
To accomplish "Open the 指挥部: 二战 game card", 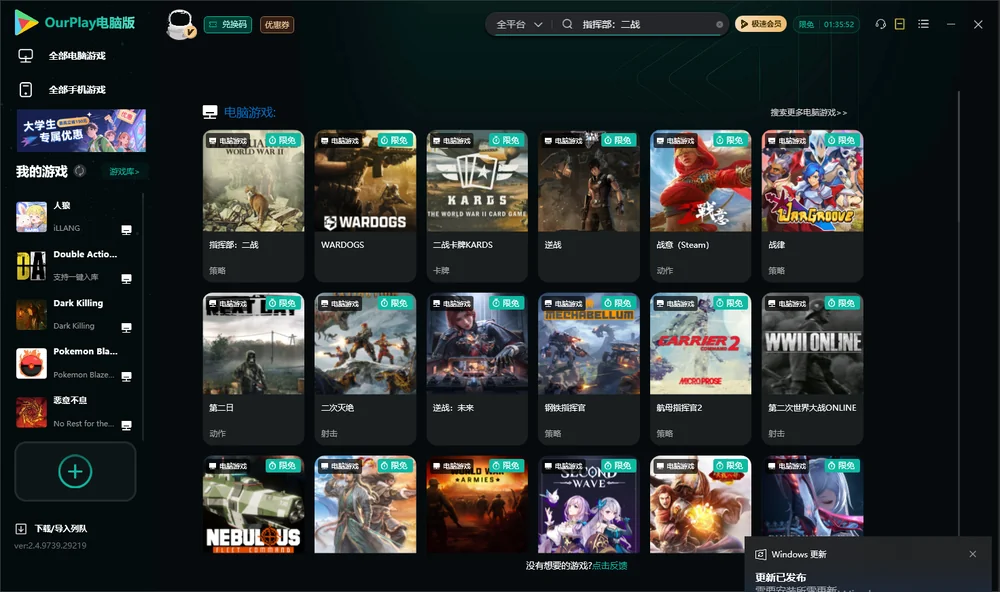I will tap(253, 205).
